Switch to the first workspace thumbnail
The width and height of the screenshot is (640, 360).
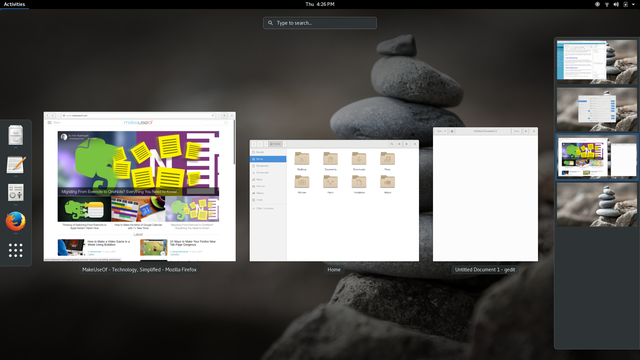click(x=597, y=62)
